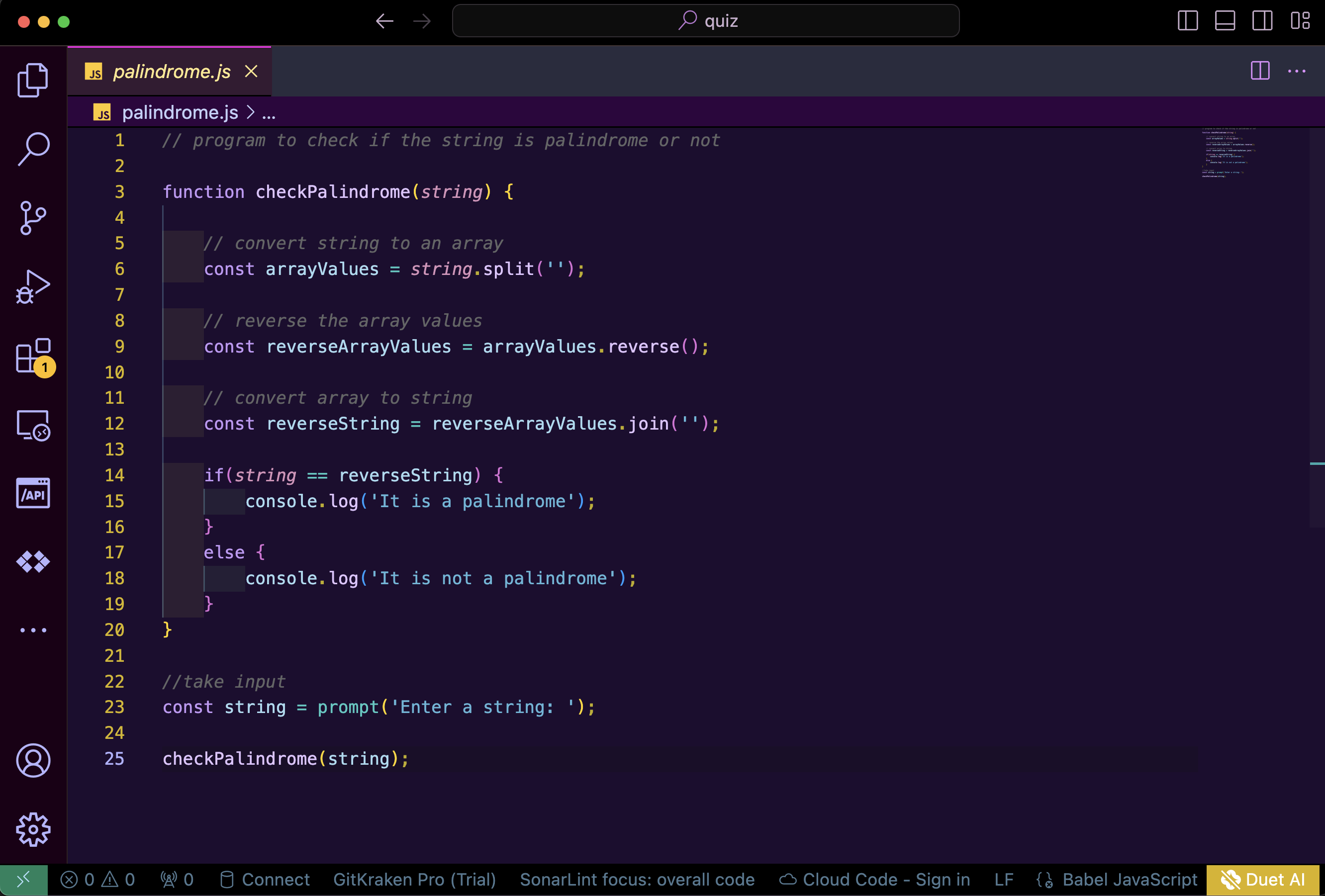1325x896 pixels.
Task: Open the Search view
Action: (33, 149)
